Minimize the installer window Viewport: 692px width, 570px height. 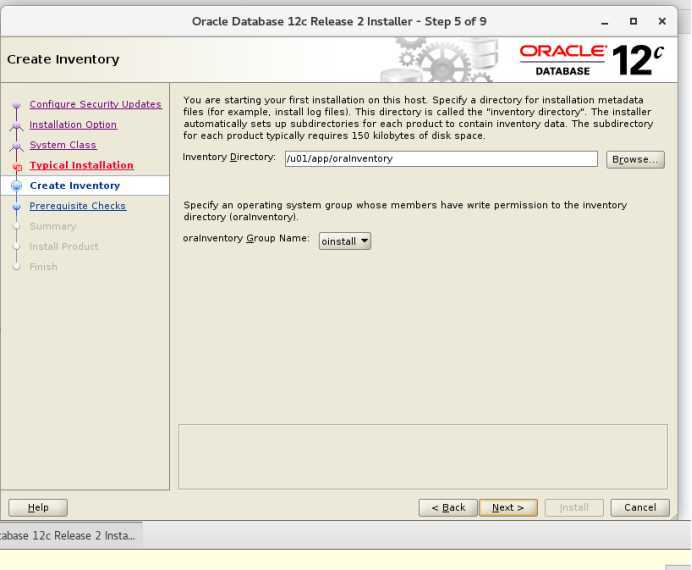(x=605, y=22)
